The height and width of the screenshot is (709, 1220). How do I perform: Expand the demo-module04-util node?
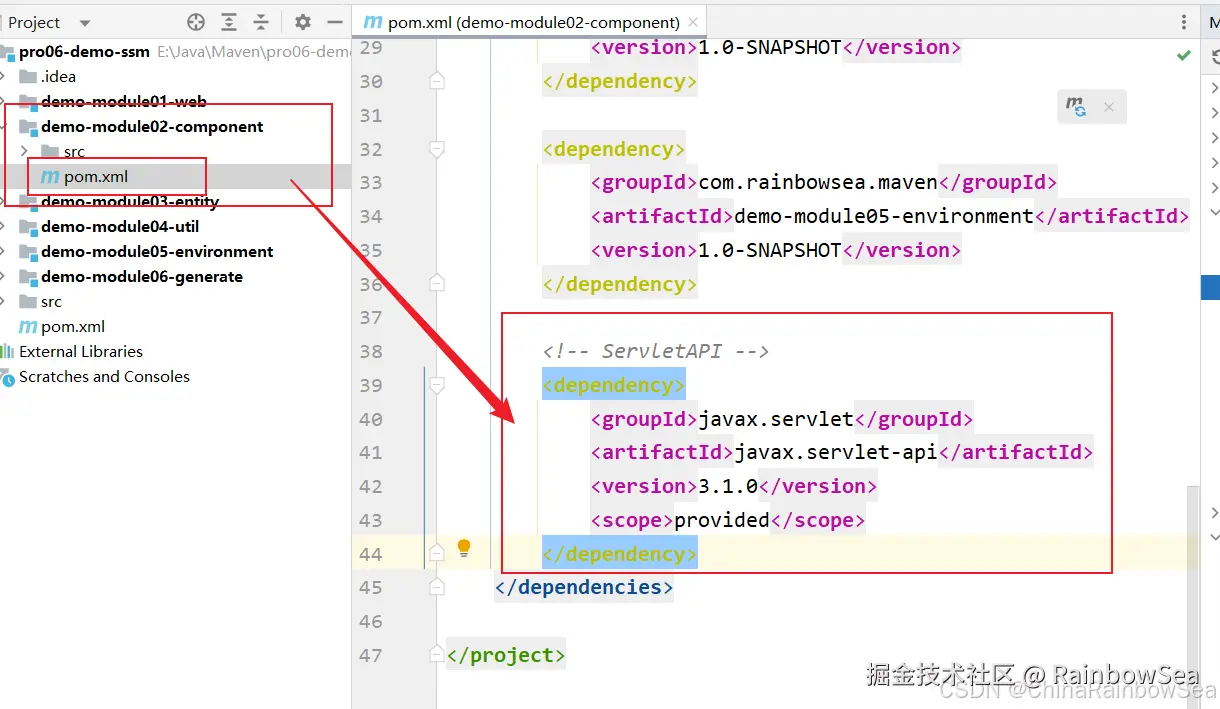click(4, 226)
